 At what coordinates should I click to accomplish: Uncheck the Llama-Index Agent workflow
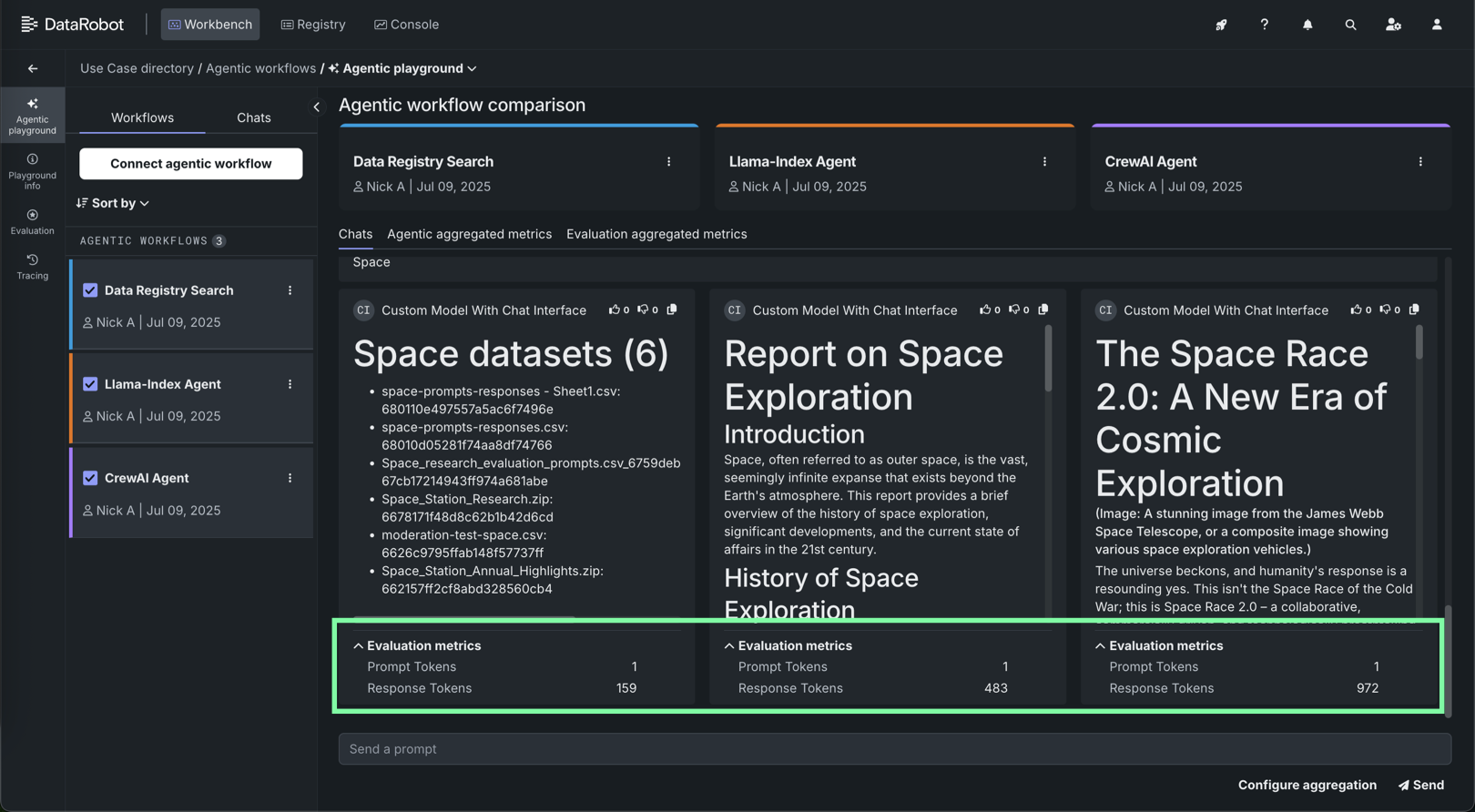(x=90, y=384)
